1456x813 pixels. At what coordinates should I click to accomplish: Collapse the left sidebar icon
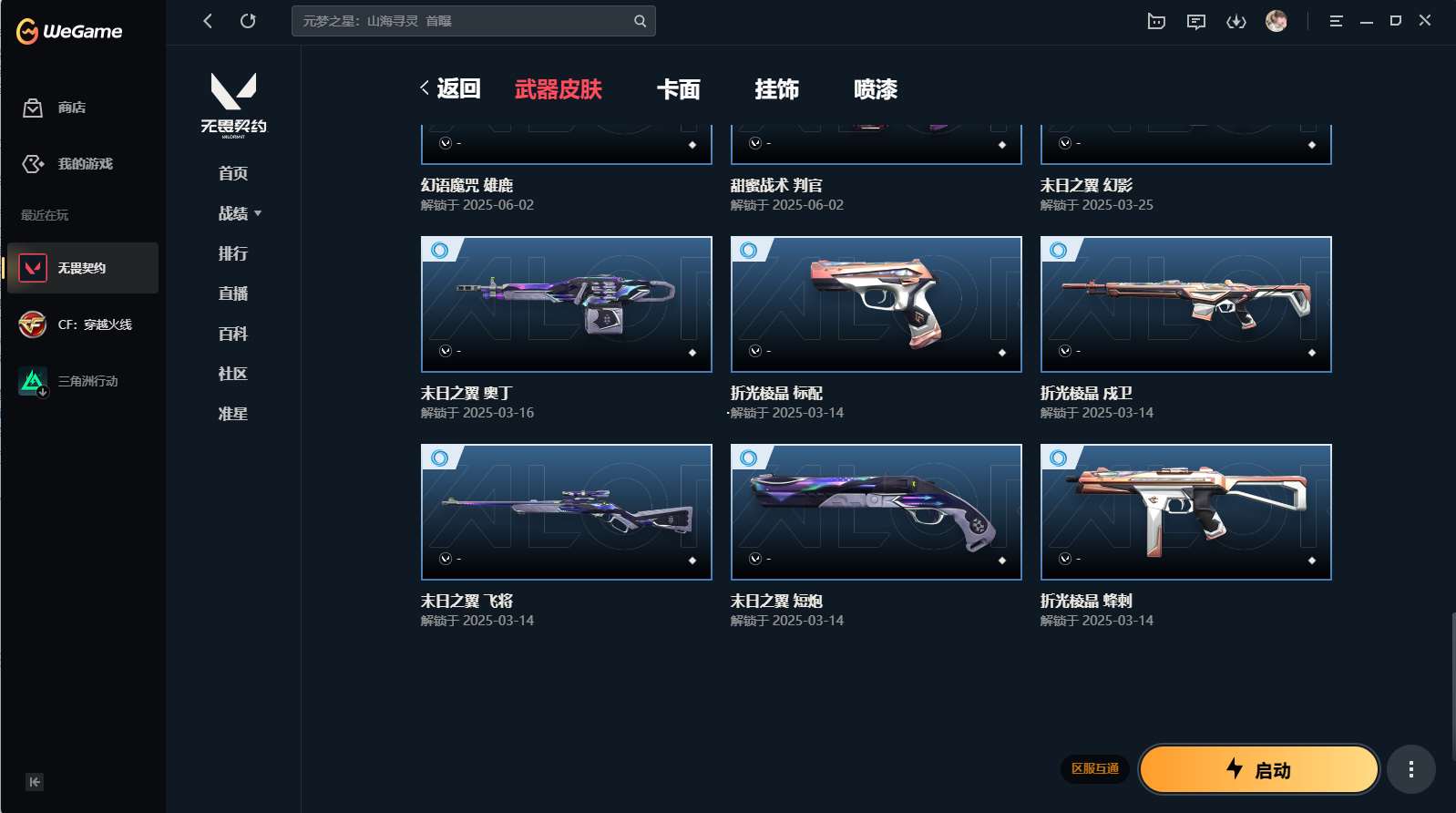coord(35,782)
